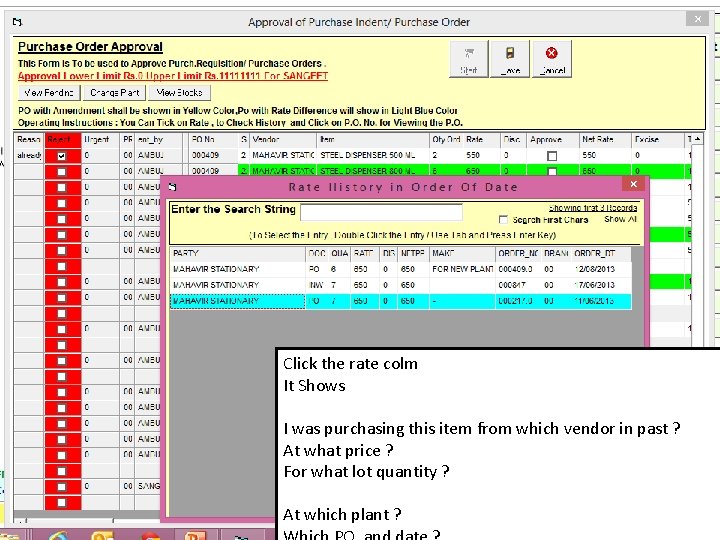Click the approval grid's scroll-up arrow
The height and width of the screenshot is (540, 720).
[x=698, y=139]
